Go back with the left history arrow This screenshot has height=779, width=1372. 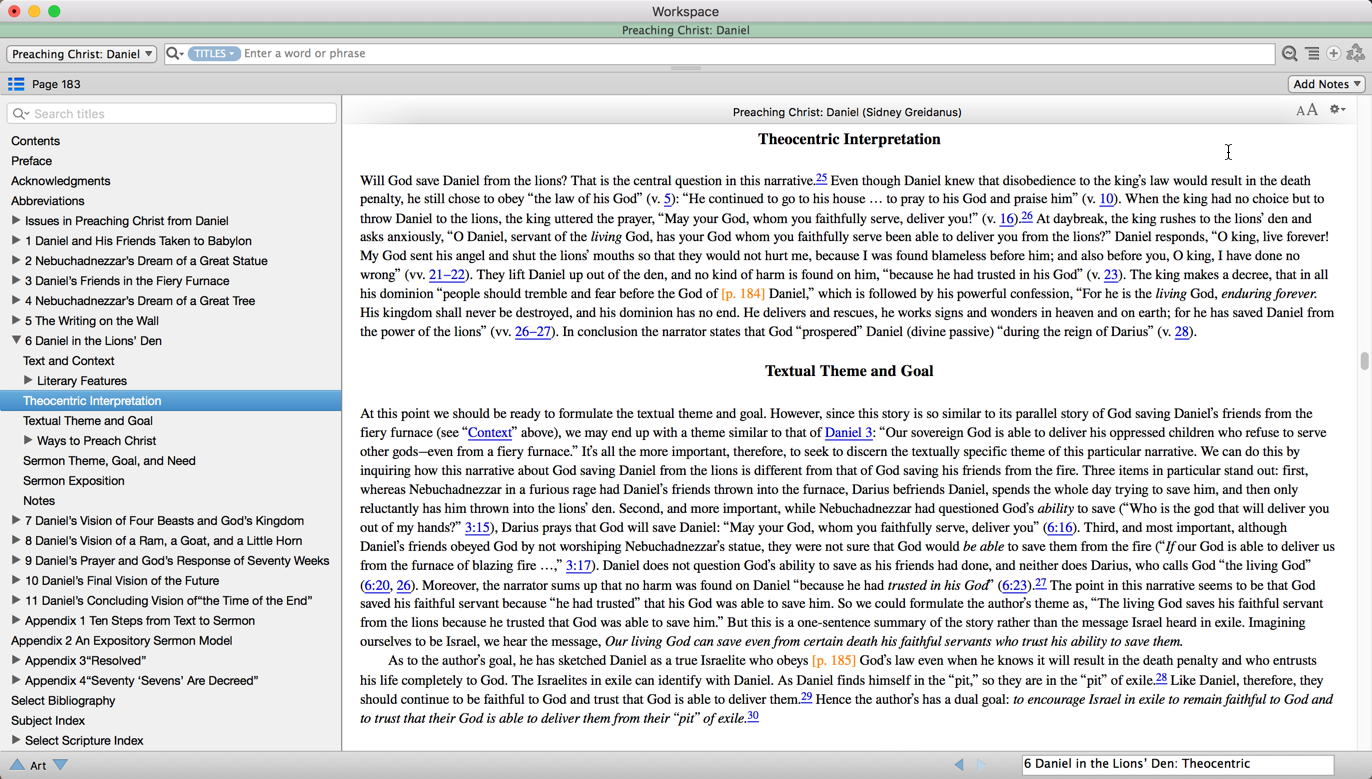pos(959,764)
